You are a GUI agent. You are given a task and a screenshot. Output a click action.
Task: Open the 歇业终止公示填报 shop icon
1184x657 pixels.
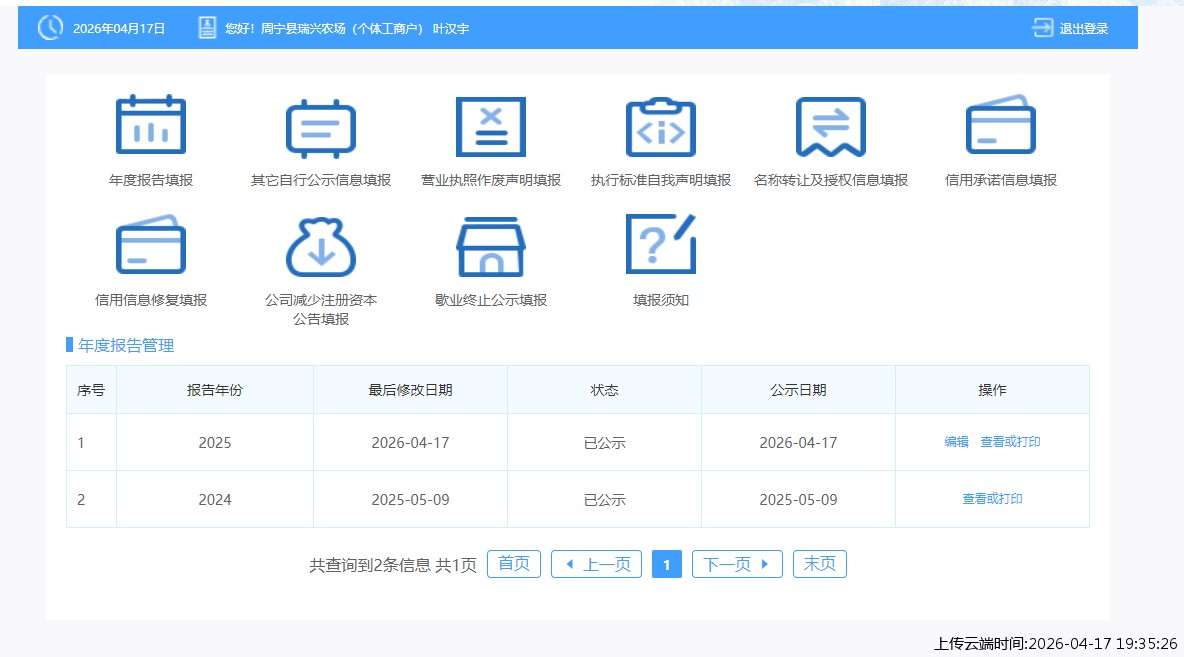[x=490, y=245]
